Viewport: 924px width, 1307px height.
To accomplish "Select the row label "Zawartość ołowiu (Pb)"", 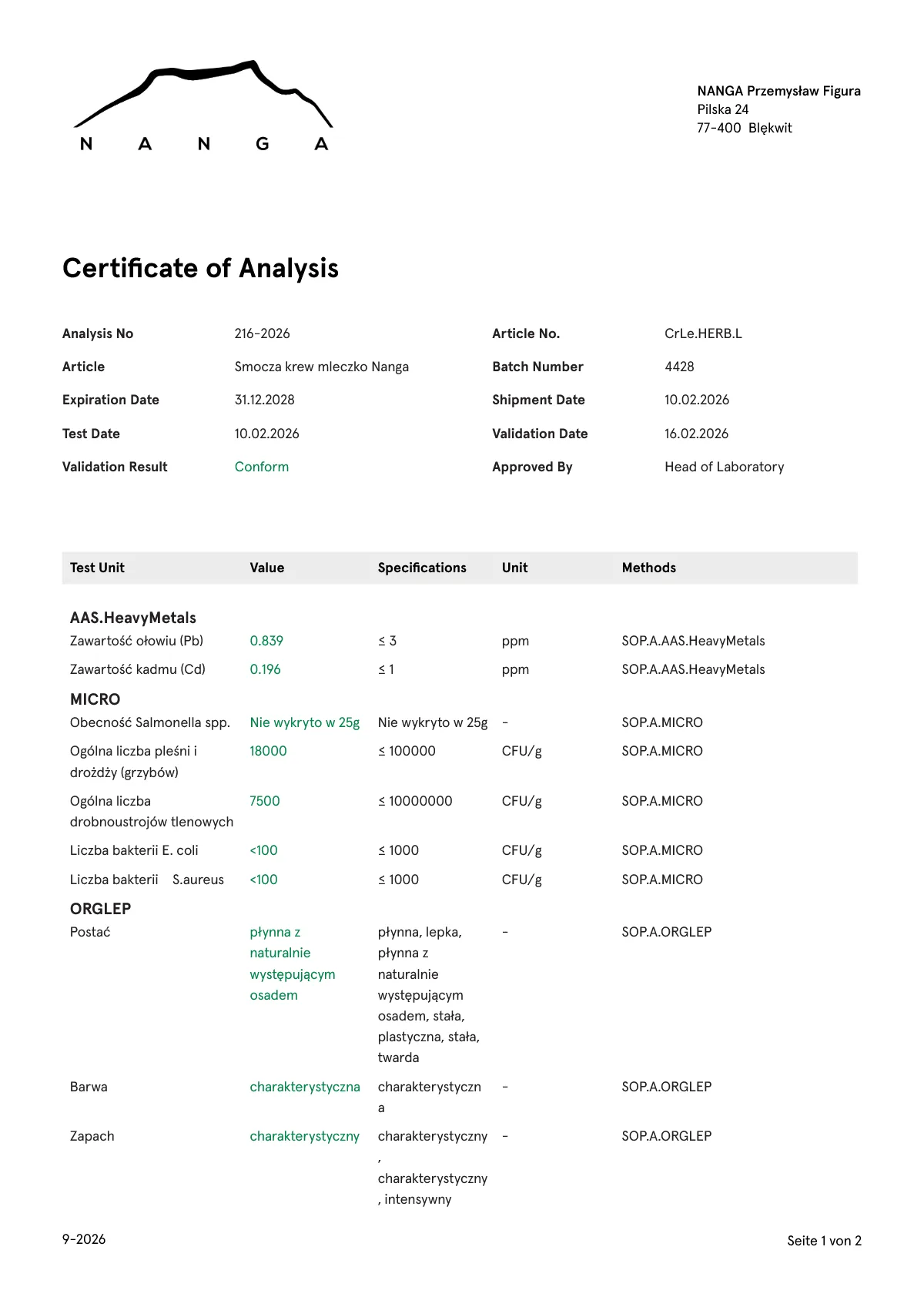I will [136, 641].
